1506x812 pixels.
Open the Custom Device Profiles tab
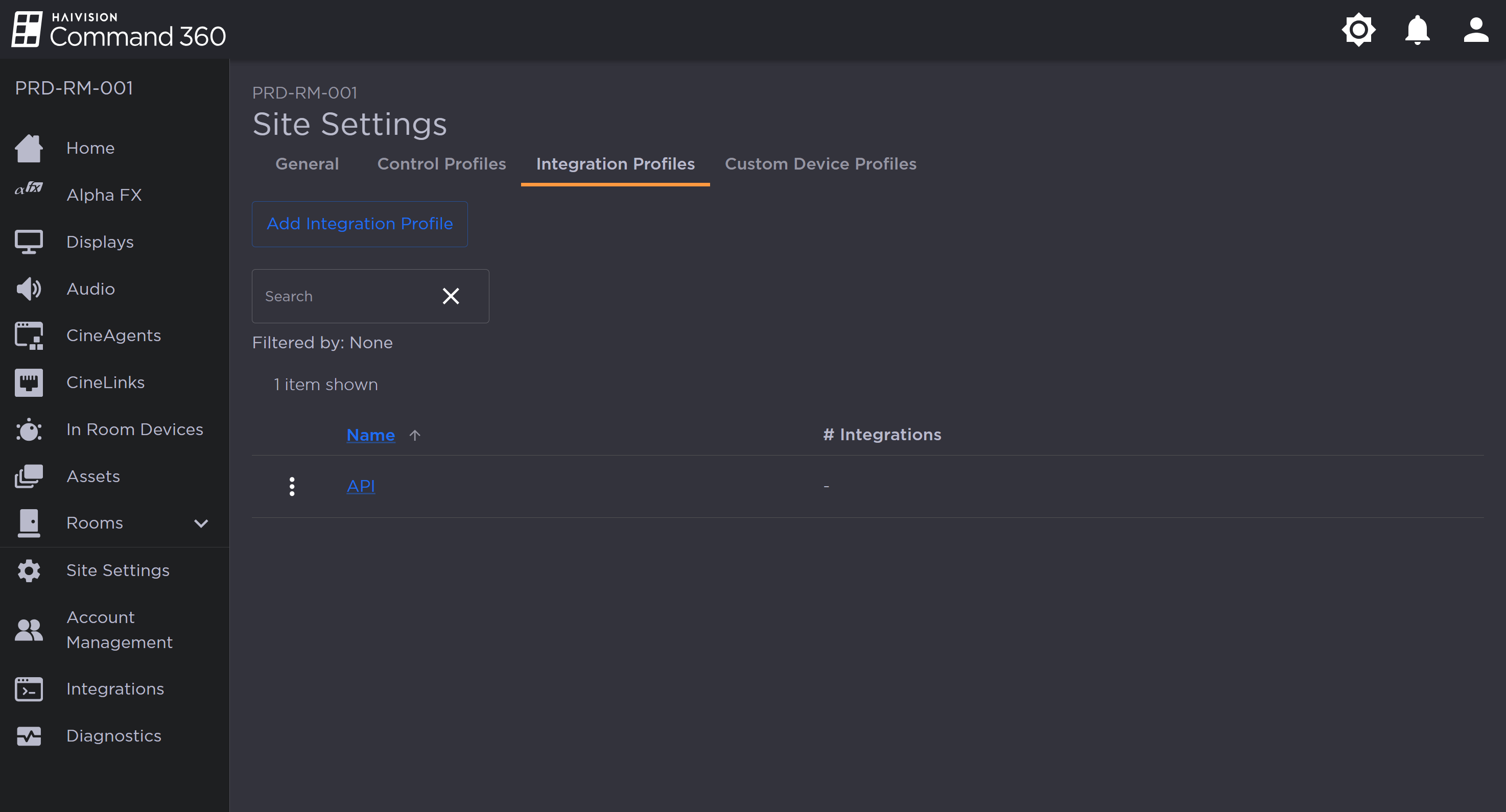[x=820, y=164]
